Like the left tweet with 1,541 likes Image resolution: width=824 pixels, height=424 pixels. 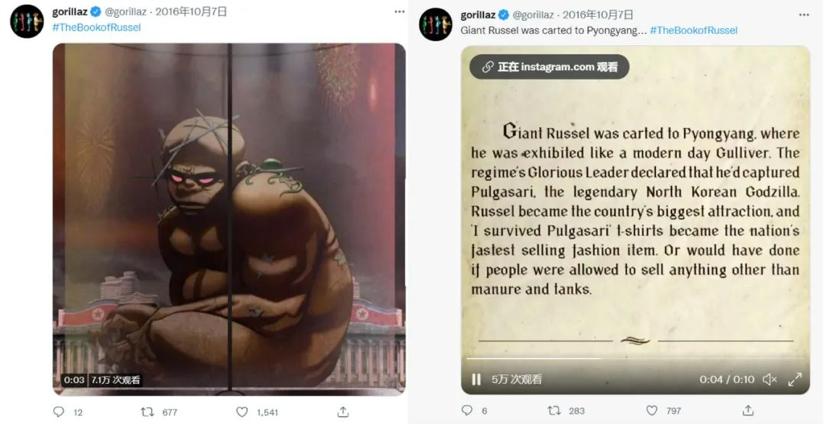tap(242, 412)
